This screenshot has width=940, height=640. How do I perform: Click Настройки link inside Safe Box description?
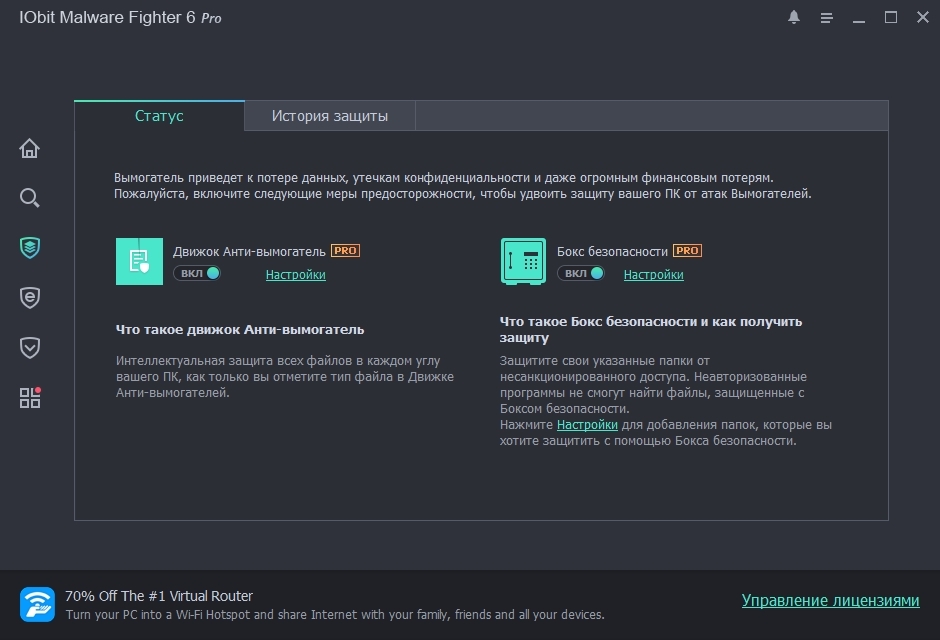(x=587, y=425)
